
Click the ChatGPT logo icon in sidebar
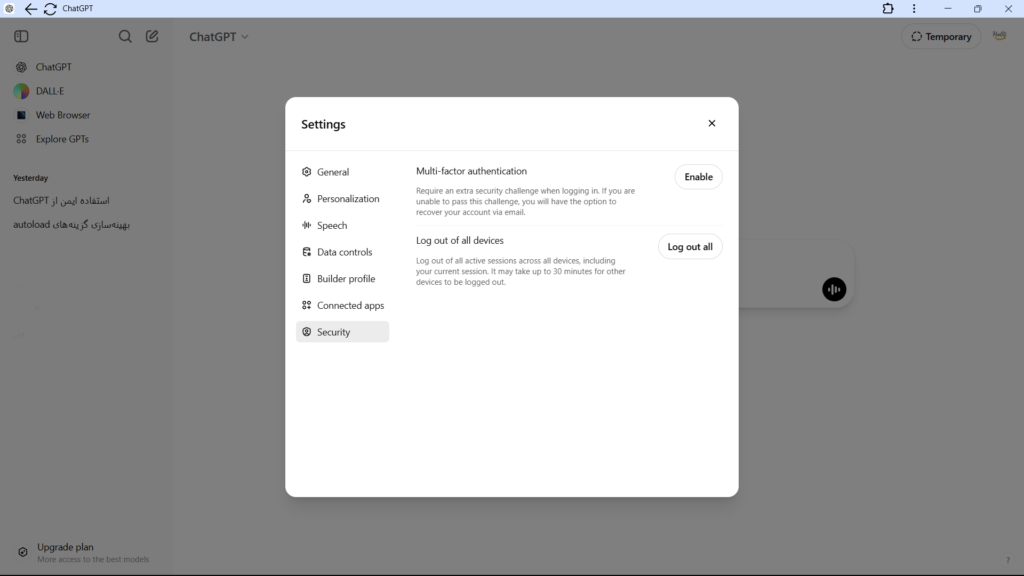point(22,67)
